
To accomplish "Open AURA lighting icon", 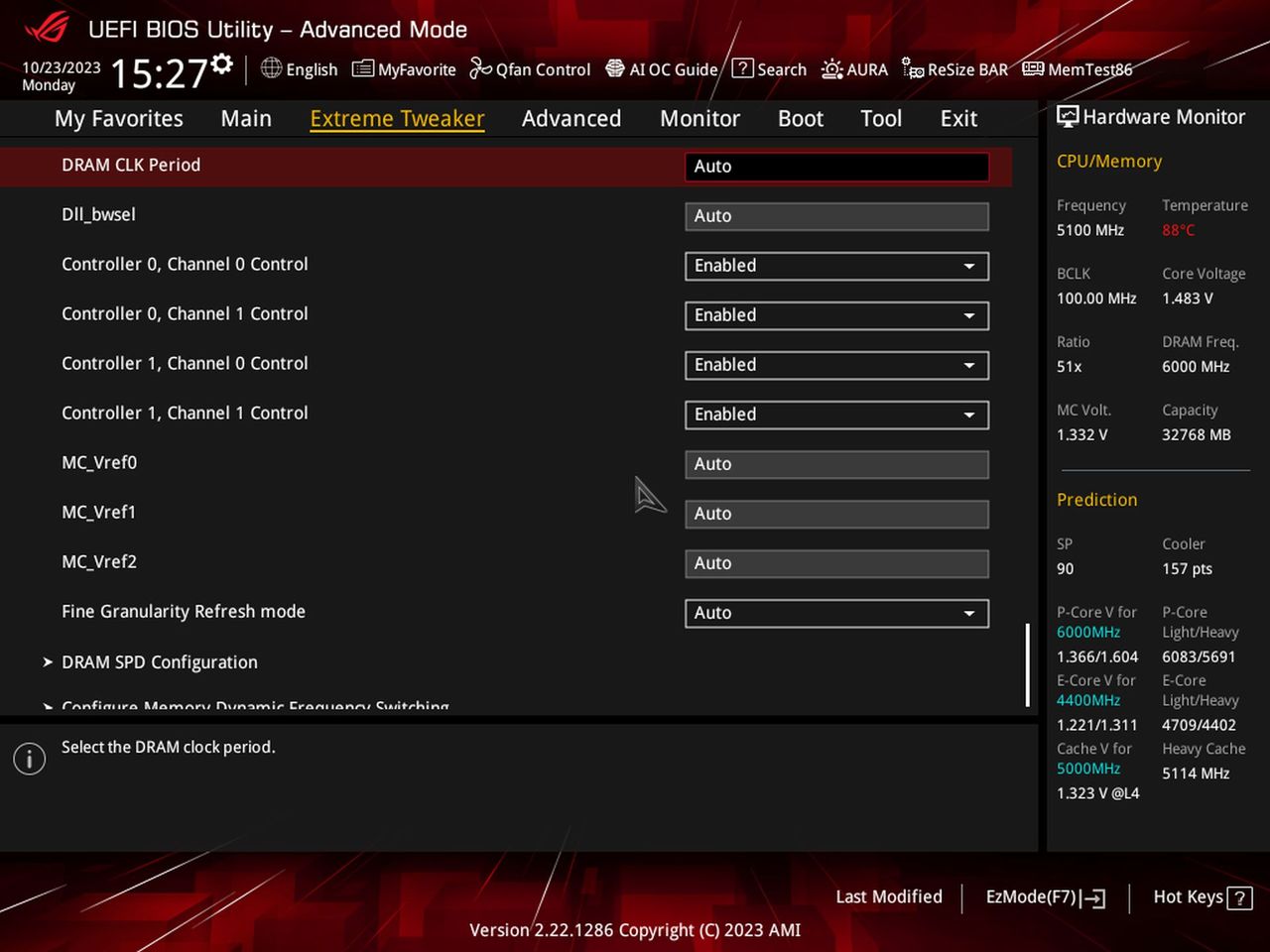I will click(x=832, y=68).
